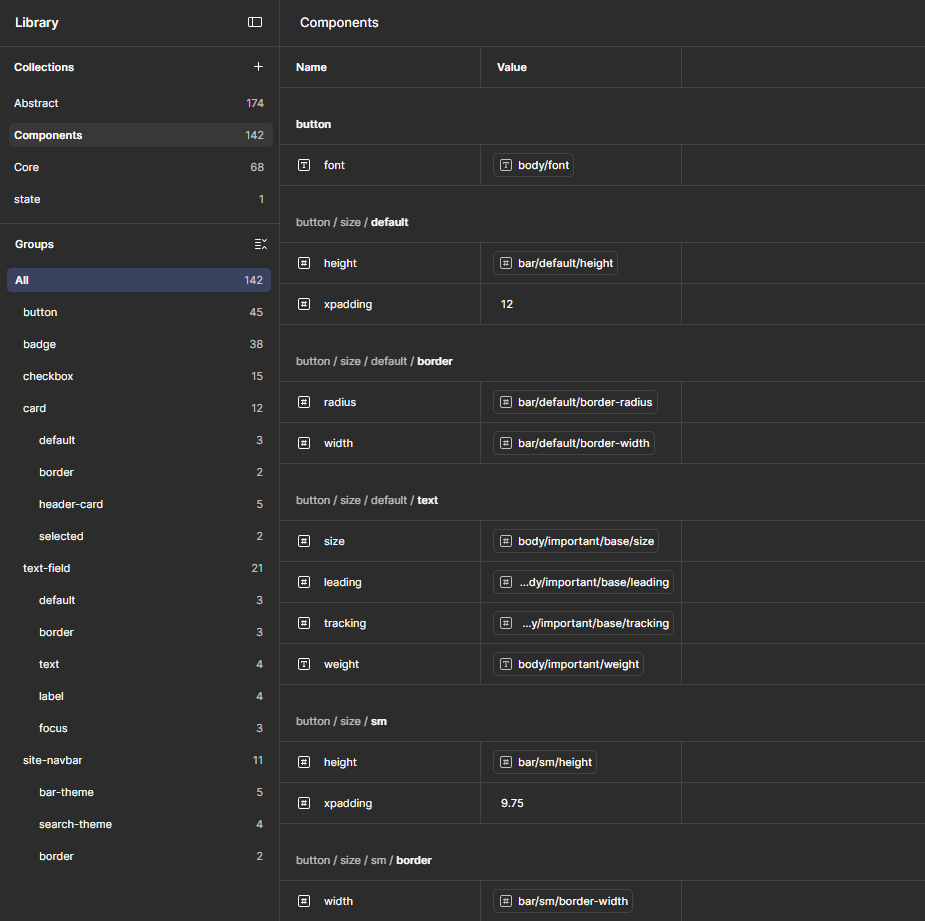The image size is (925, 921).
Task: Click the tracking variable name
Action: [345, 623]
